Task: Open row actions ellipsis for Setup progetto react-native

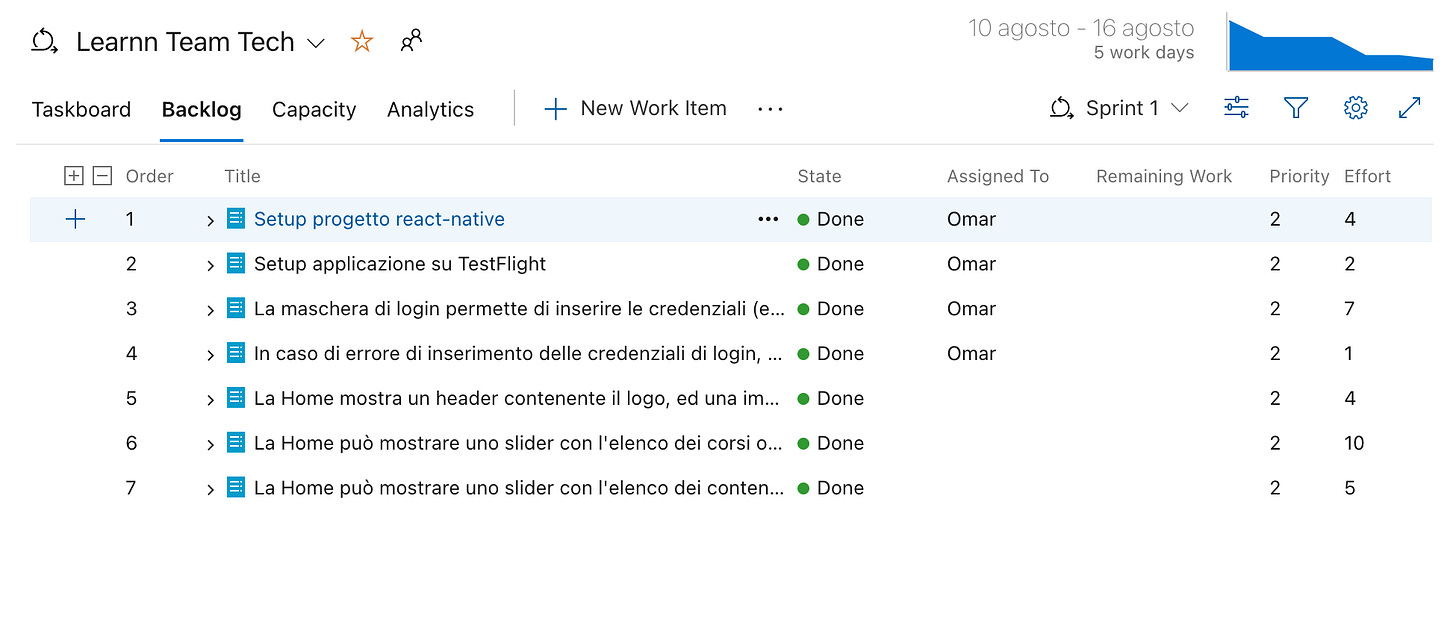Action: tap(768, 219)
